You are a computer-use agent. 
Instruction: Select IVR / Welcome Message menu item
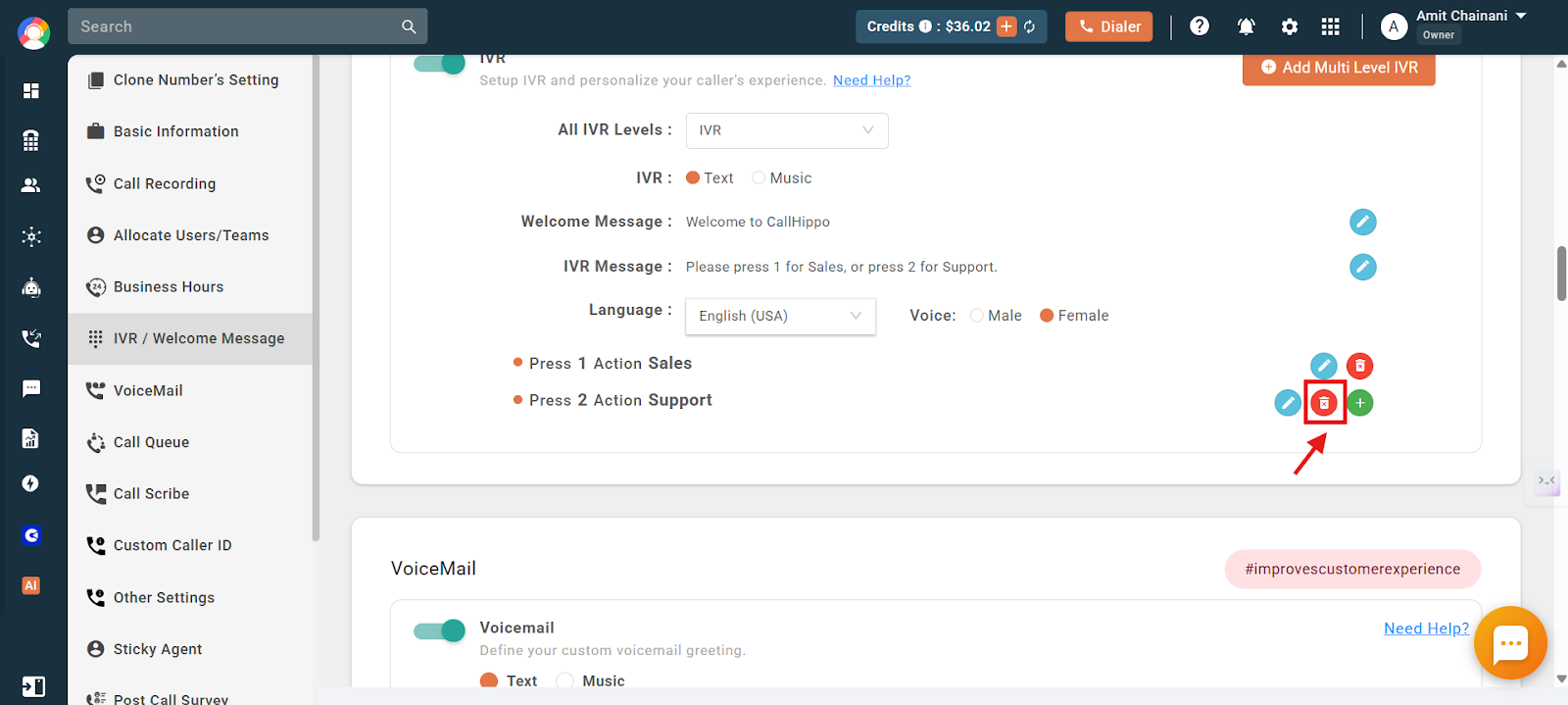coord(190,338)
